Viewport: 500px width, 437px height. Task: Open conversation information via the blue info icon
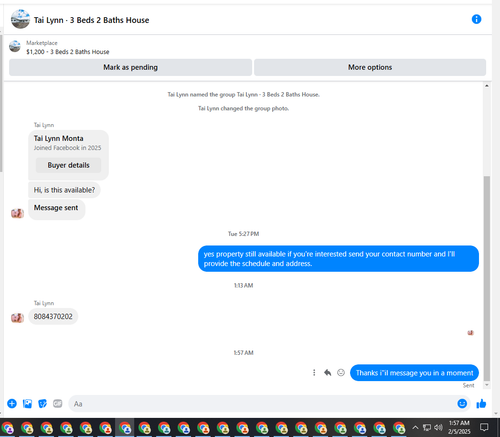pos(476,19)
